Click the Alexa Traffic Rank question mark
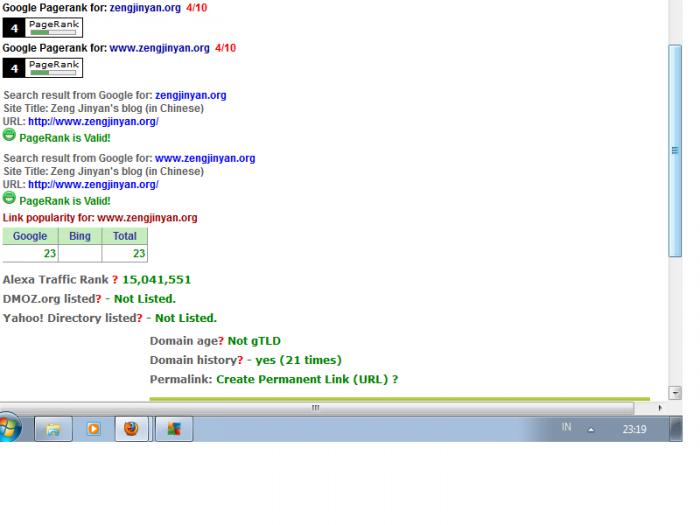 115,279
